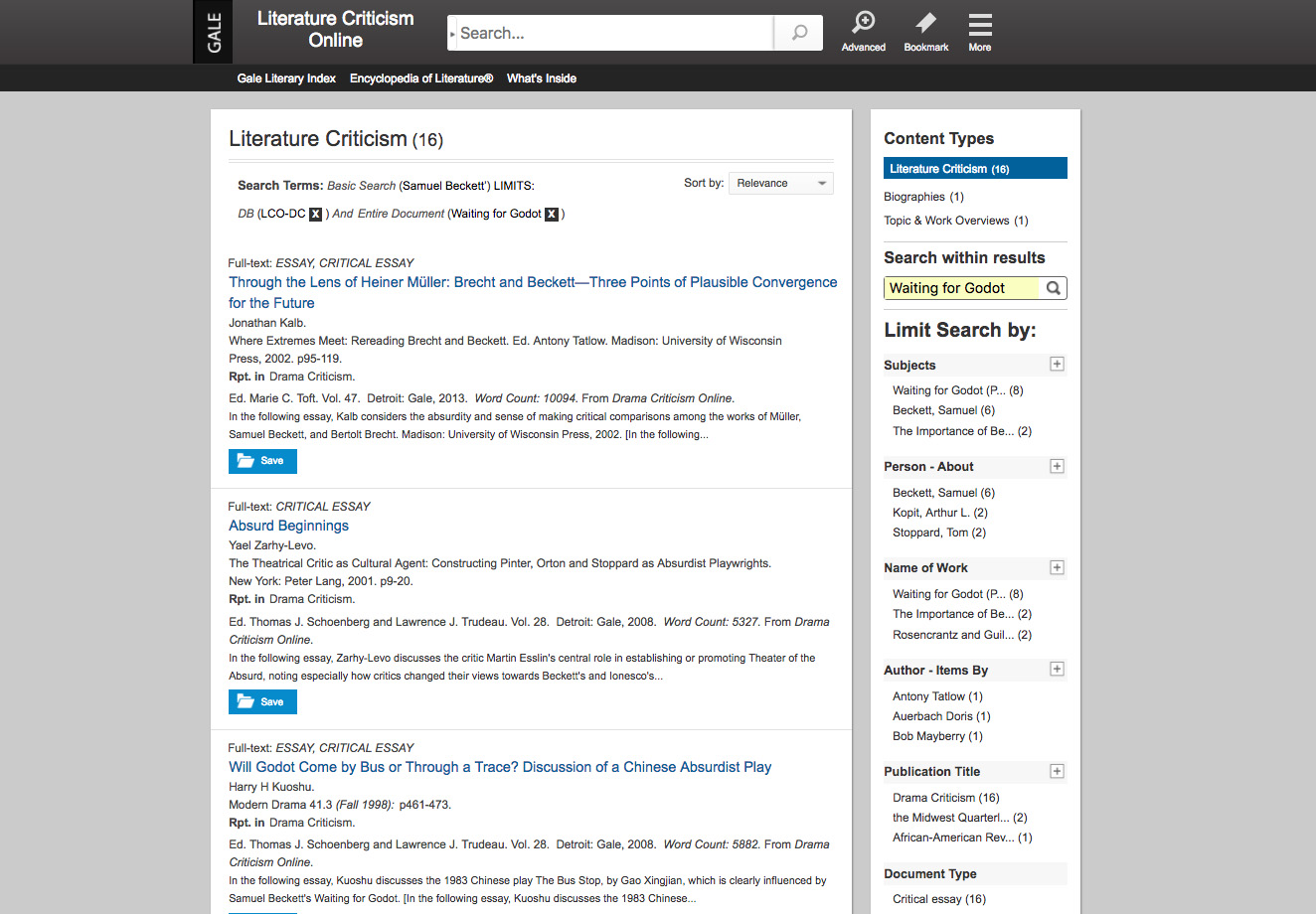Filter Name of Work The Importance of Be... (2)
The width and height of the screenshot is (1316, 914).
click(962, 614)
